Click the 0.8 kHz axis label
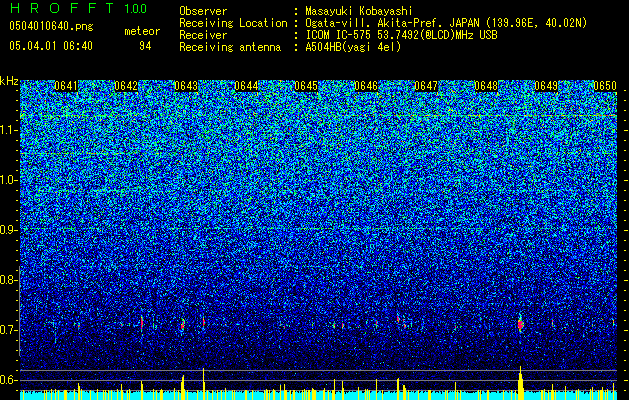Viewport: 629px width, 400px height. 9,280
